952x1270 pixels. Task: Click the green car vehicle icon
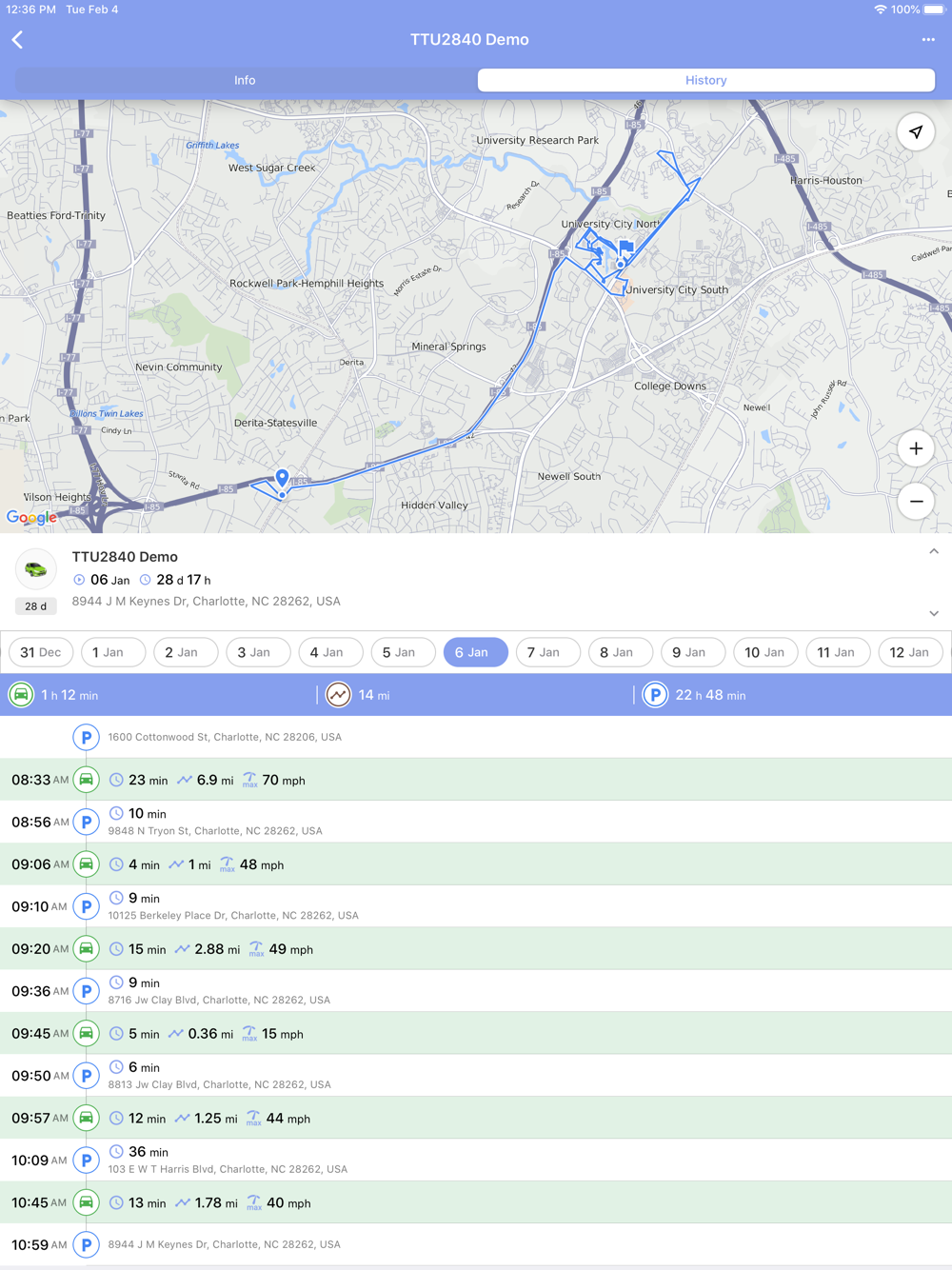click(36, 569)
